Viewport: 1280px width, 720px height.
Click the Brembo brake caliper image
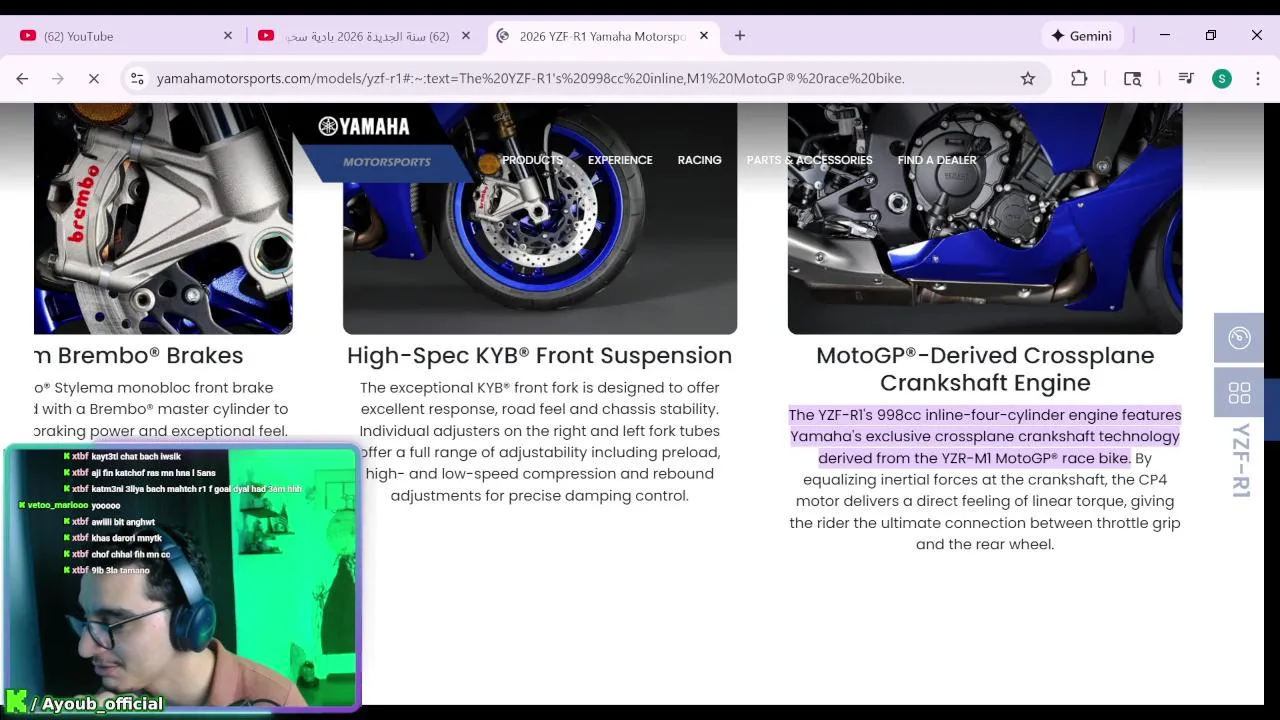tap(163, 218)
